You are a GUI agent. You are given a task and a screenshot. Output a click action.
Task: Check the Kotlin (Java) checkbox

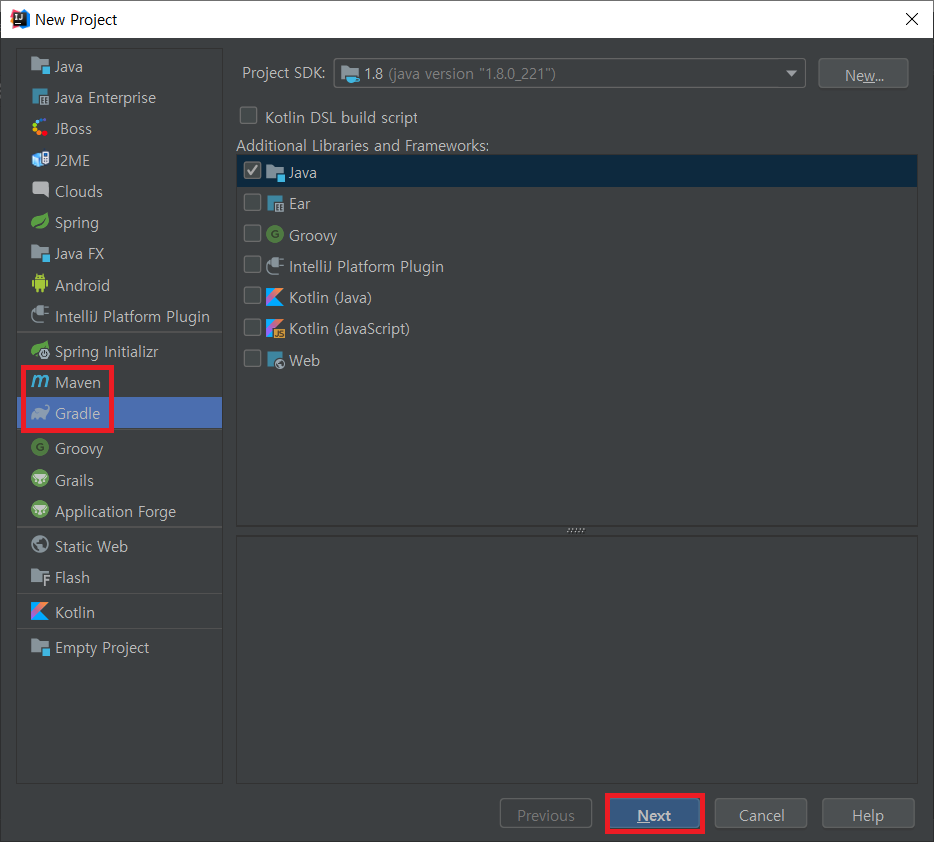pos(253,296)
